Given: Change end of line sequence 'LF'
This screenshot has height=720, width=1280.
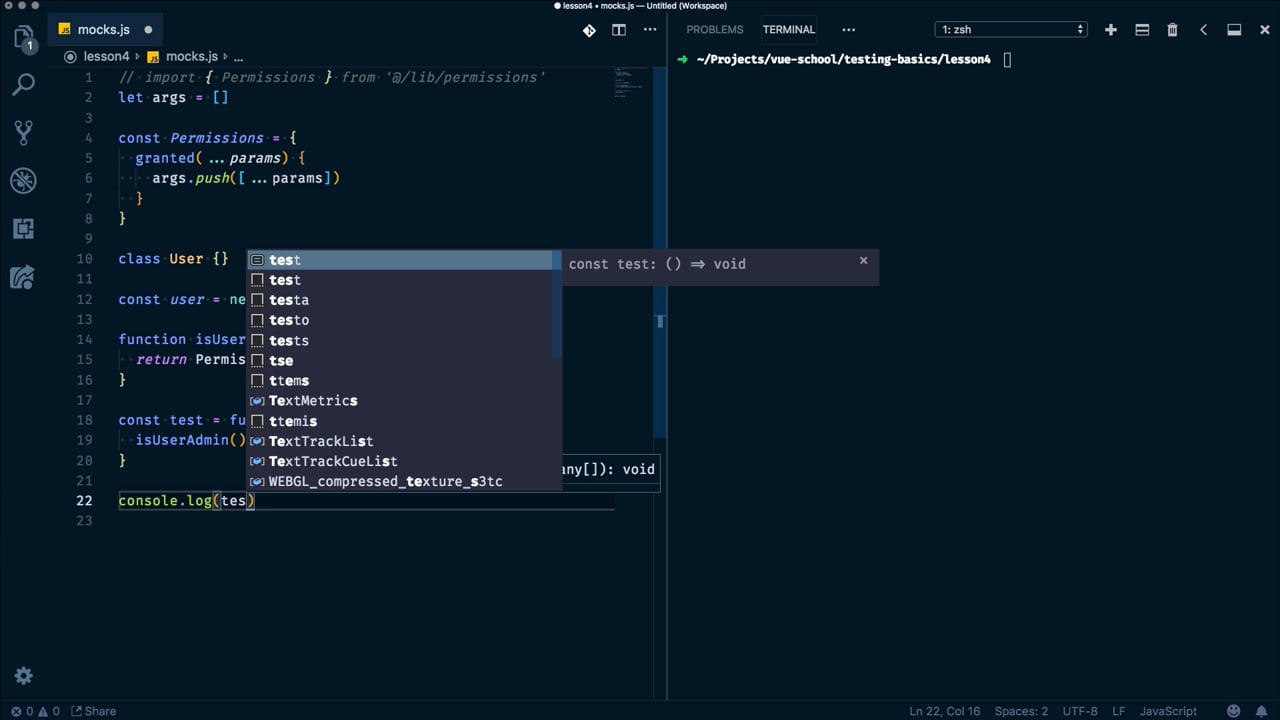Looking at the screenshot, I should click(1119, 711).
